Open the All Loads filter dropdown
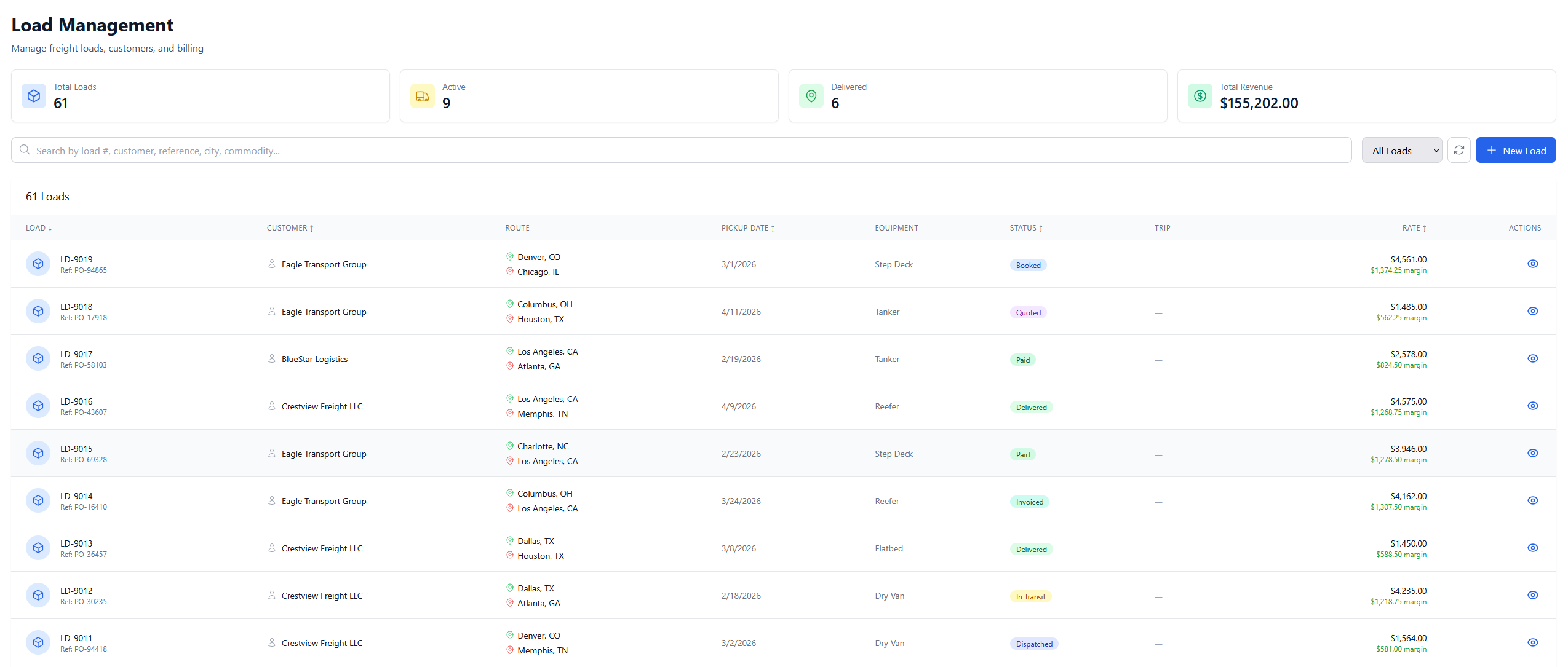 coord(1402,151)
